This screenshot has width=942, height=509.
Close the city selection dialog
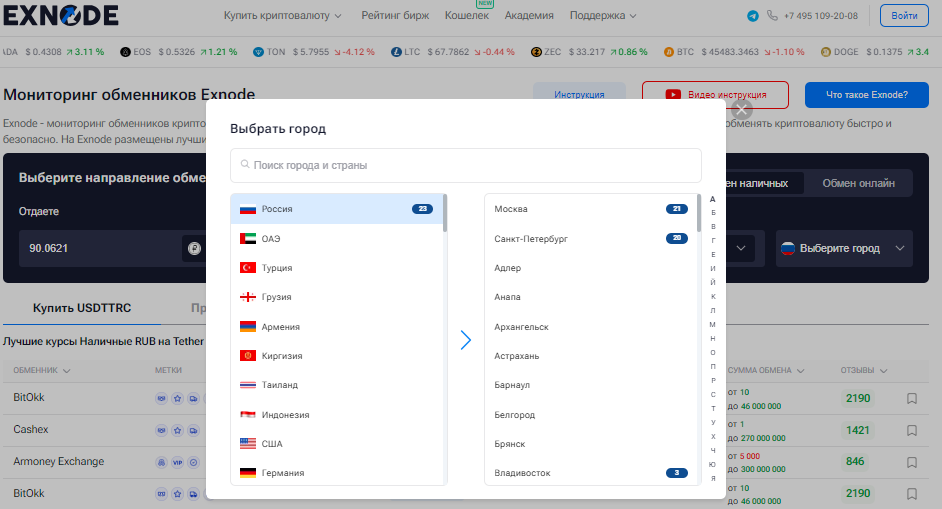click(x=741, y=110)
